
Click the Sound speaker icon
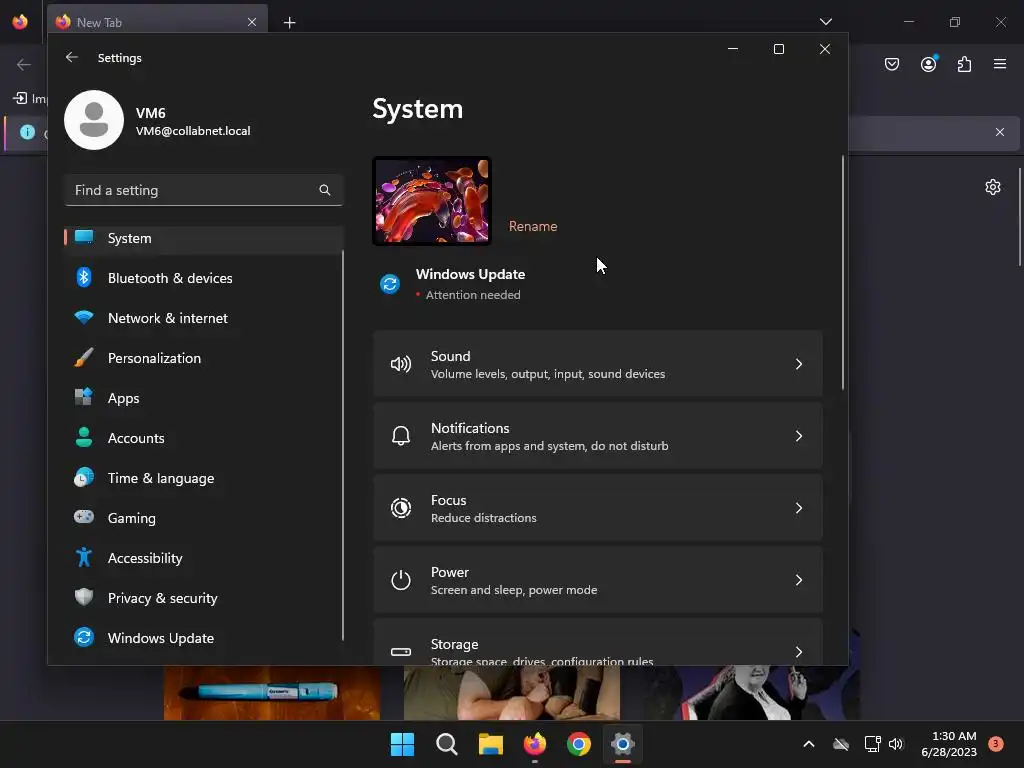click(x=401, y=364)
